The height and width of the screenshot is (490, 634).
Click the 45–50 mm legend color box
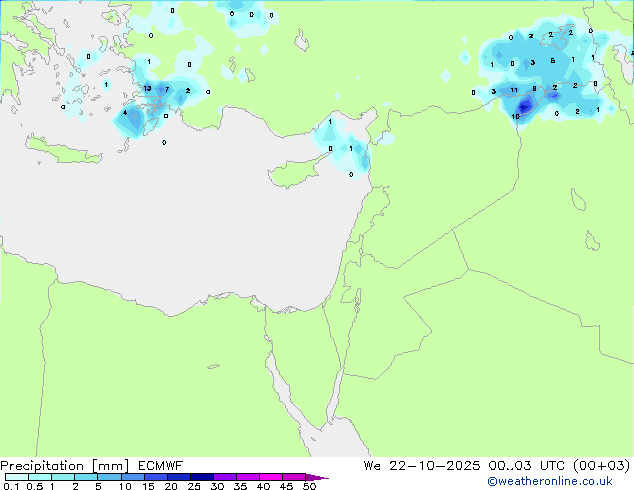pyautogui.click(x=294, y=477)
